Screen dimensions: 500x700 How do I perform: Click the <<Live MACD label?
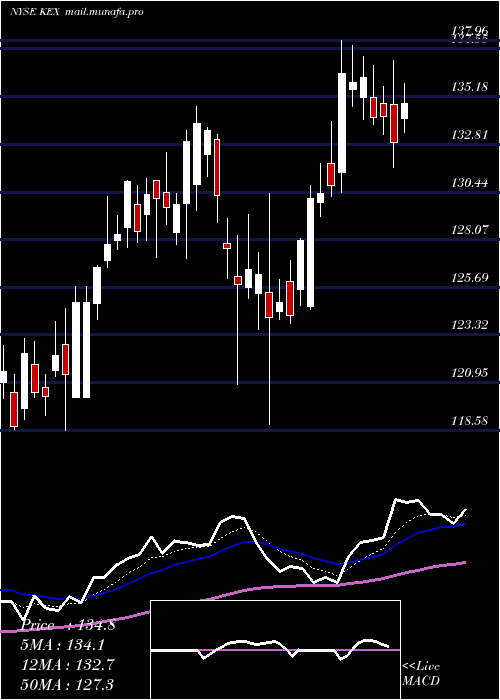click(421, 673)
